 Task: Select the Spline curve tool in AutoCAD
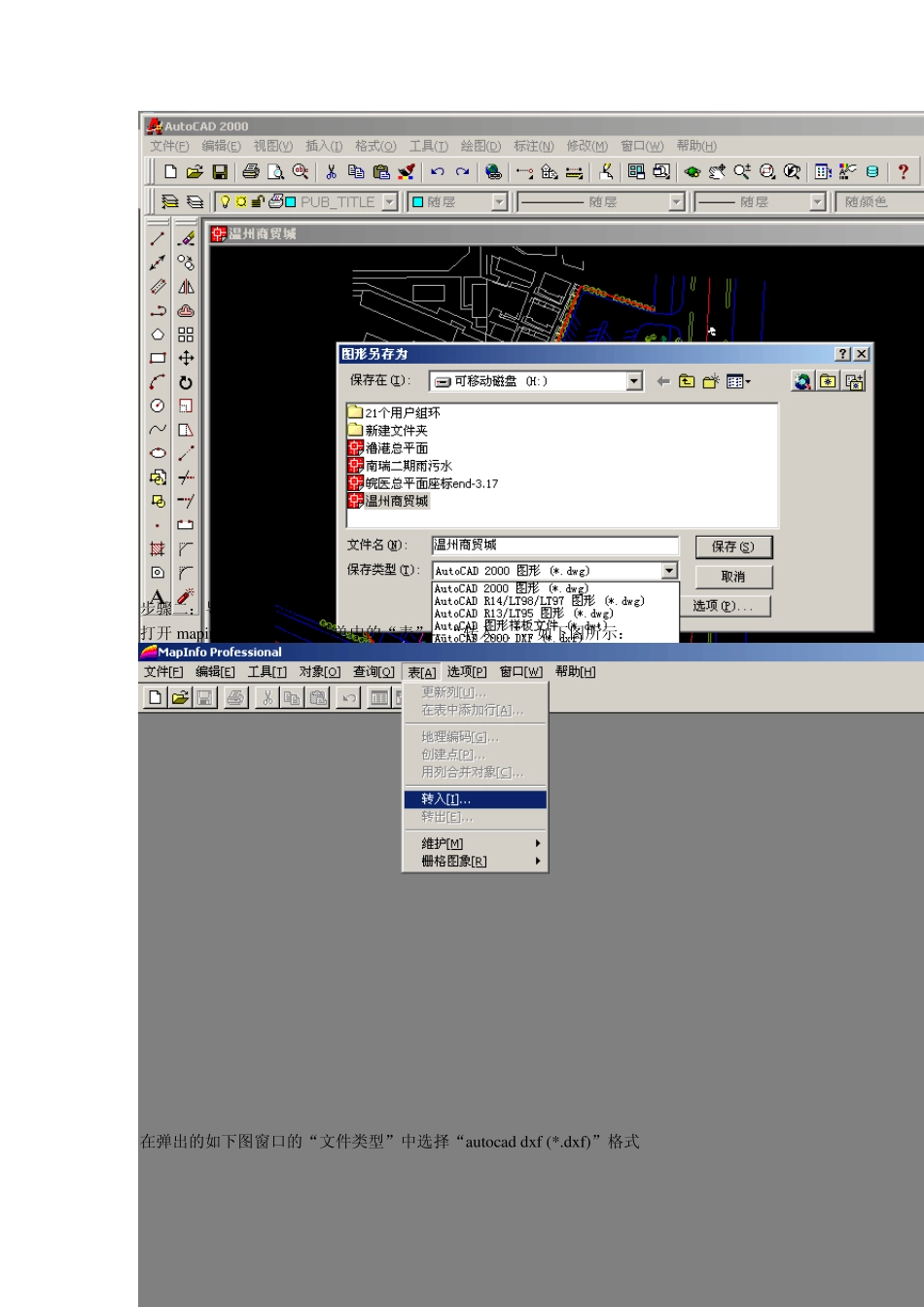point(158,430)
